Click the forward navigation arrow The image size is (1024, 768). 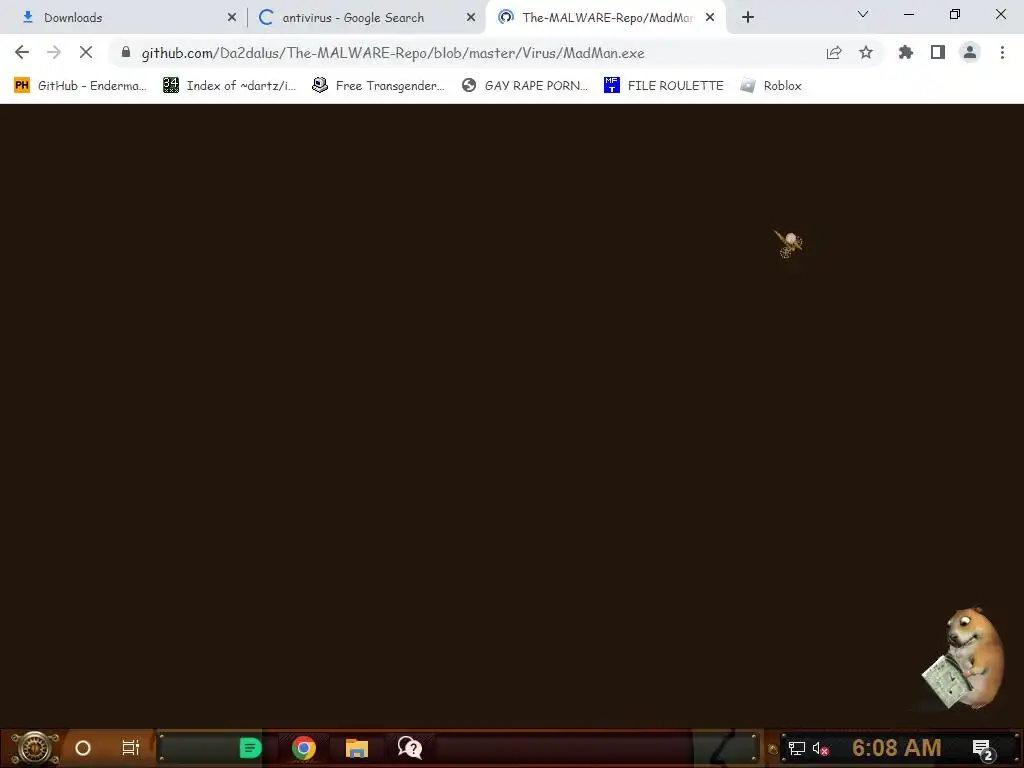54,52
